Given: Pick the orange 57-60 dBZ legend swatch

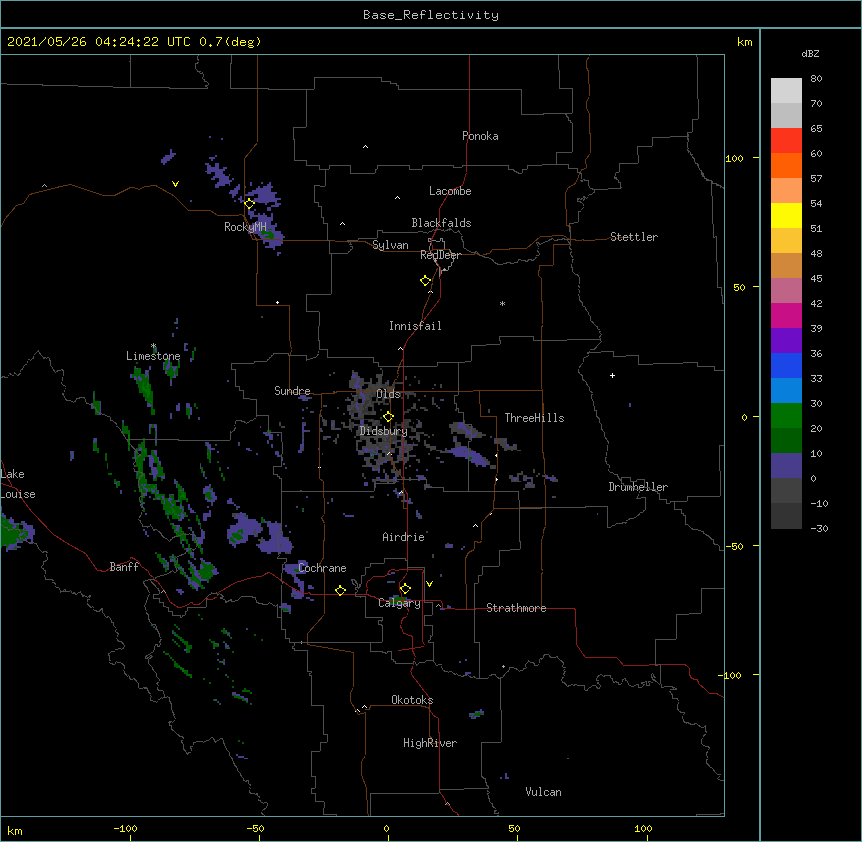Looking at the screenshot, I should pyautogui.click(x=786, y=165).
